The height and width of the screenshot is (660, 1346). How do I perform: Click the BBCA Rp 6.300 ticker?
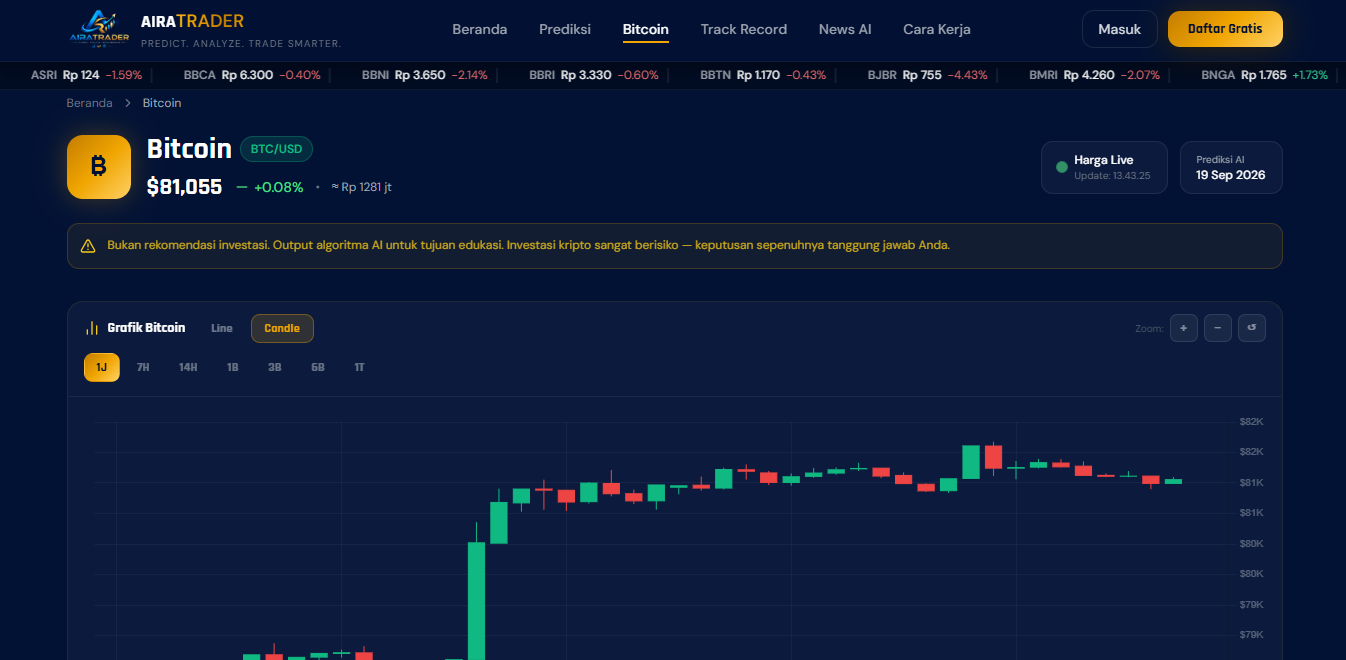click(252, 75)
